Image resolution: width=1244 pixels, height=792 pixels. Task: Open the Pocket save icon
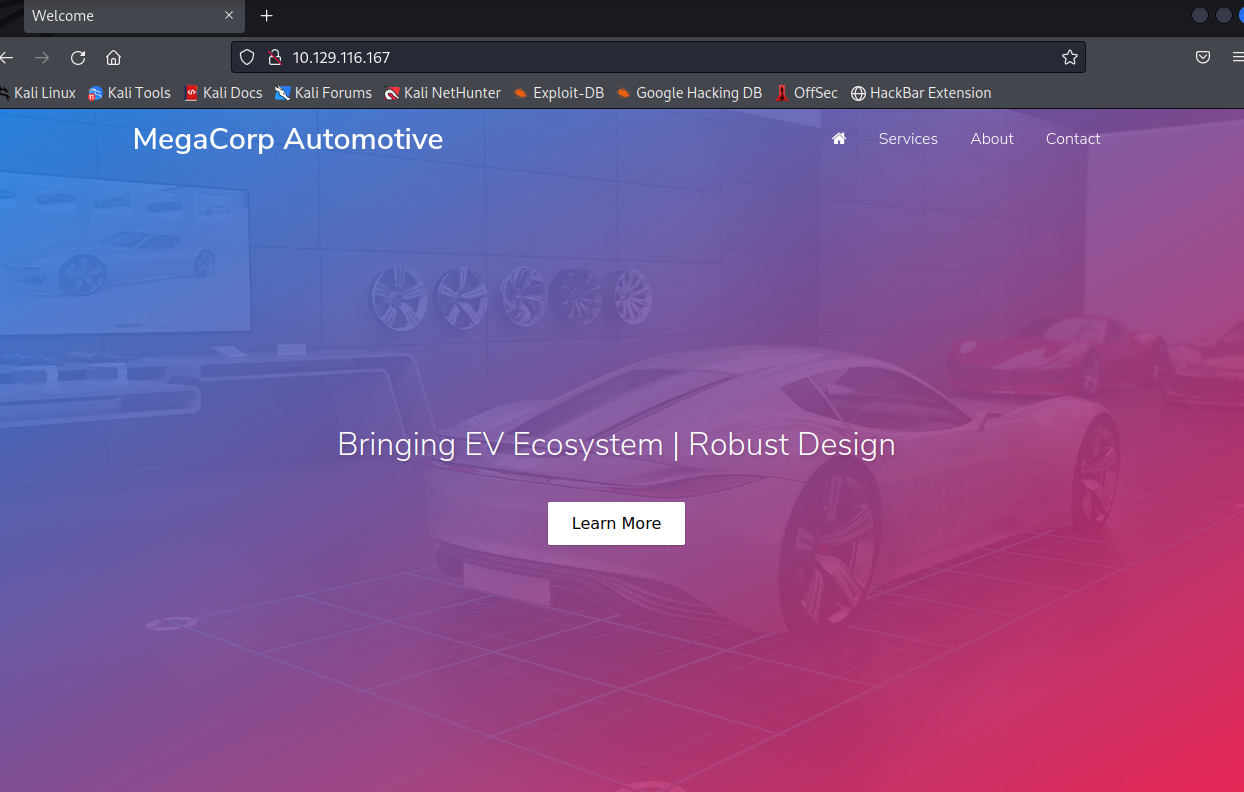click(x=1203, y=57)
